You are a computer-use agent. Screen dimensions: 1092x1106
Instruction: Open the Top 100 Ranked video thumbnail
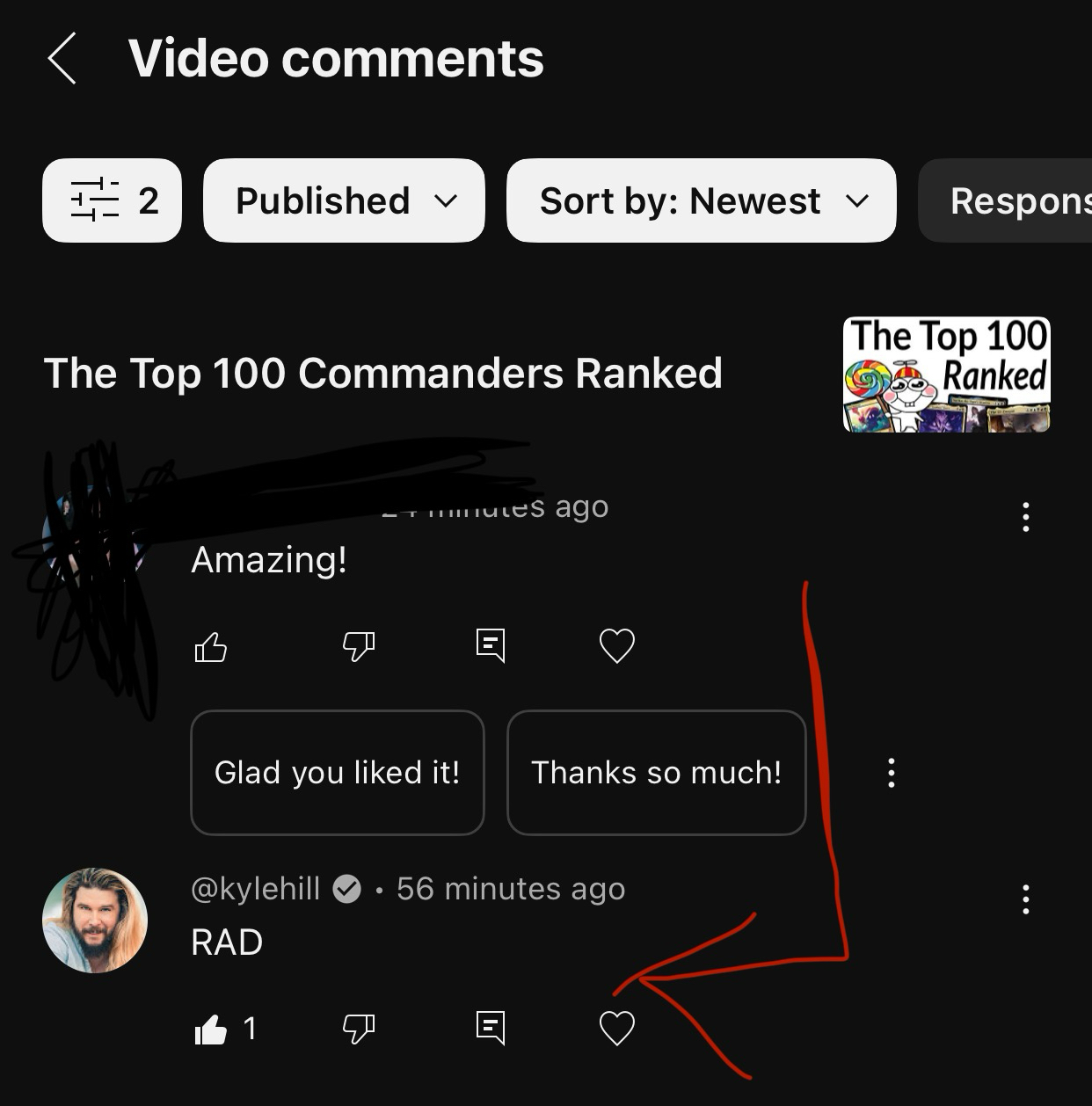pyautogui.click(x=947, y=375)
